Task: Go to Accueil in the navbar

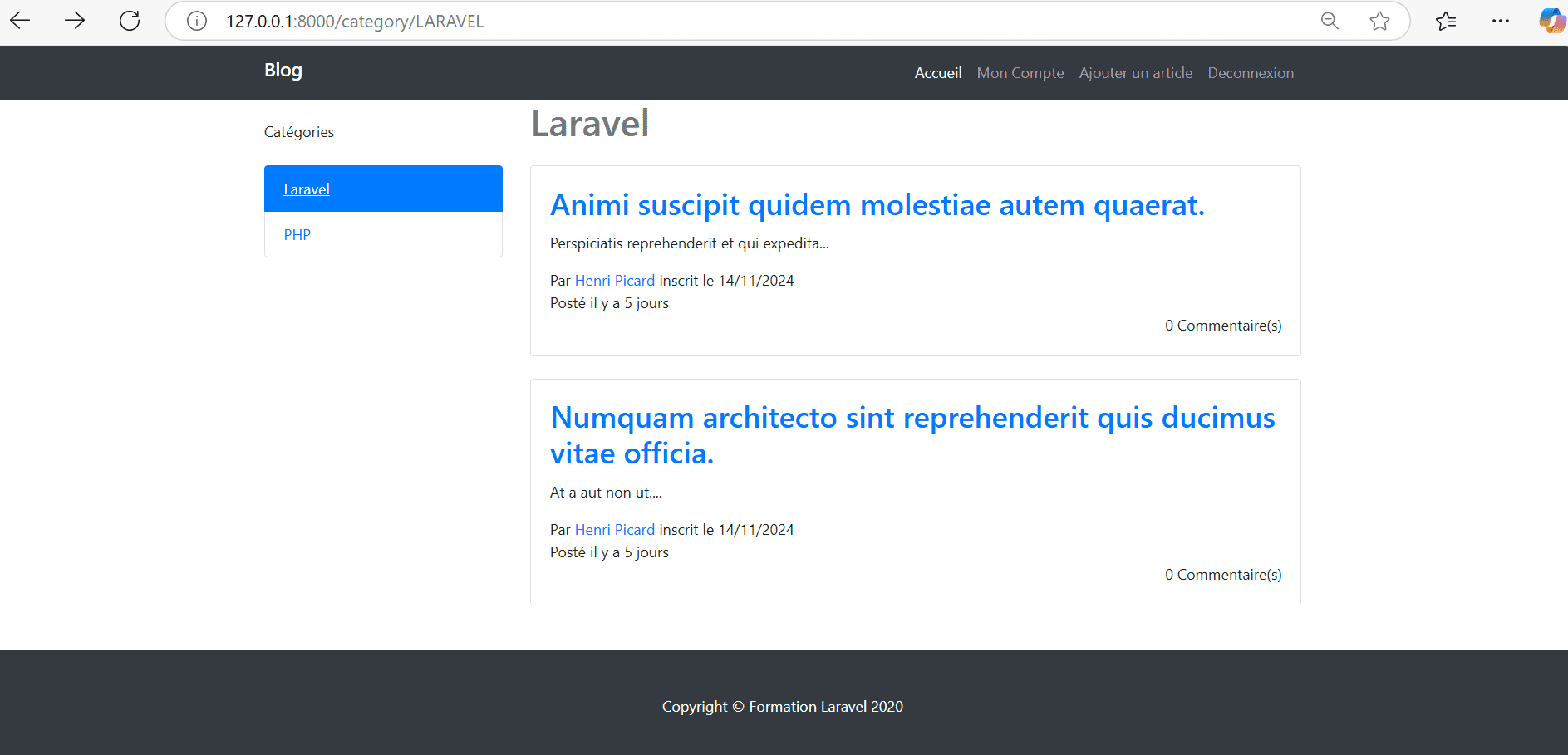Action: (938, 73)
